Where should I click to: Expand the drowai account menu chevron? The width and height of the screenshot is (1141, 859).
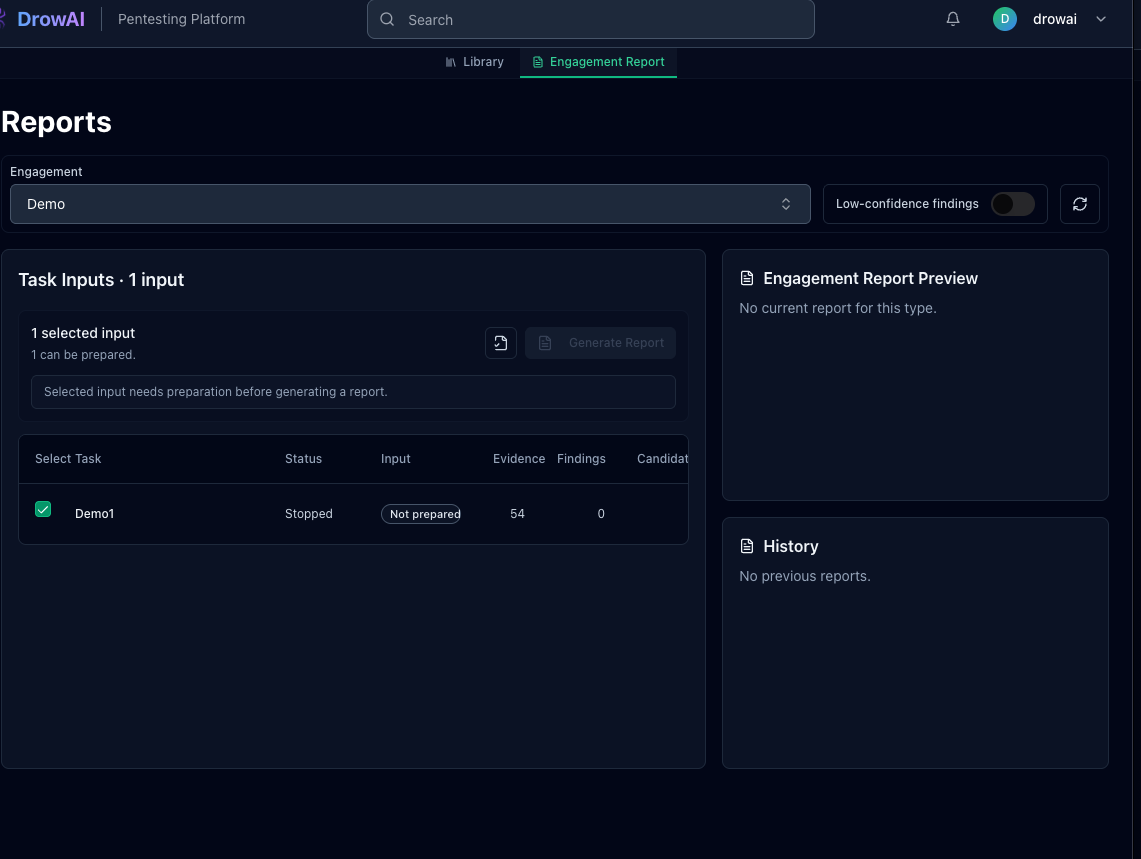(1101, 19)
